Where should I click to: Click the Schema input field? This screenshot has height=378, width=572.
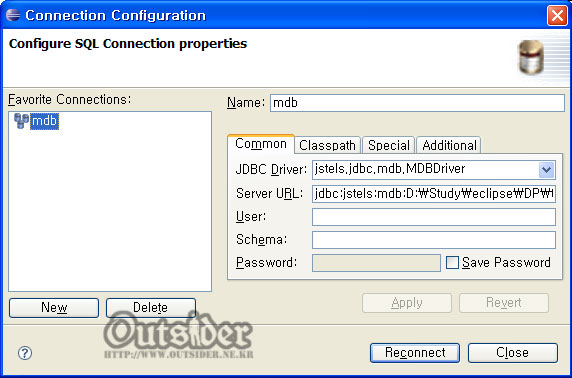point(434,240)
